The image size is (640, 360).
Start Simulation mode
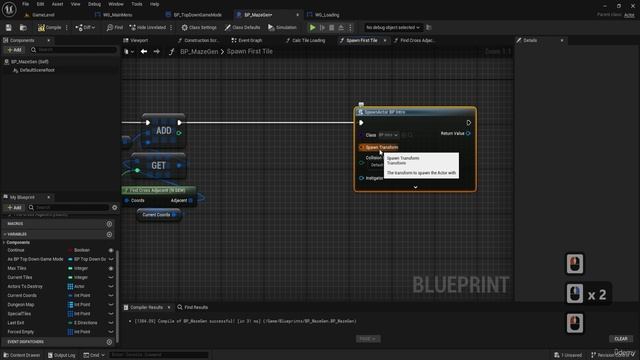[282, 27]
